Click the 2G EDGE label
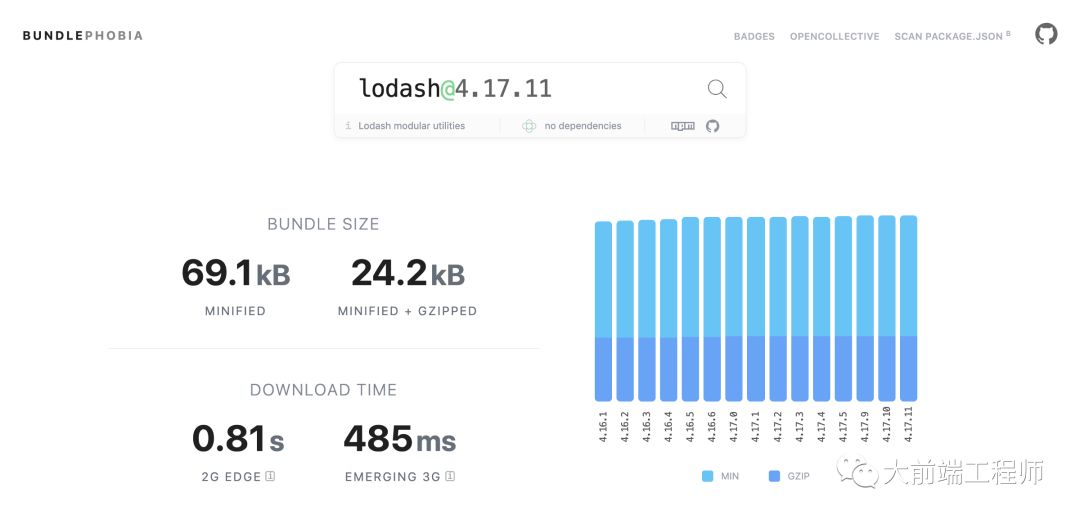Screen dimensions: 1080x520 [231, 477]
